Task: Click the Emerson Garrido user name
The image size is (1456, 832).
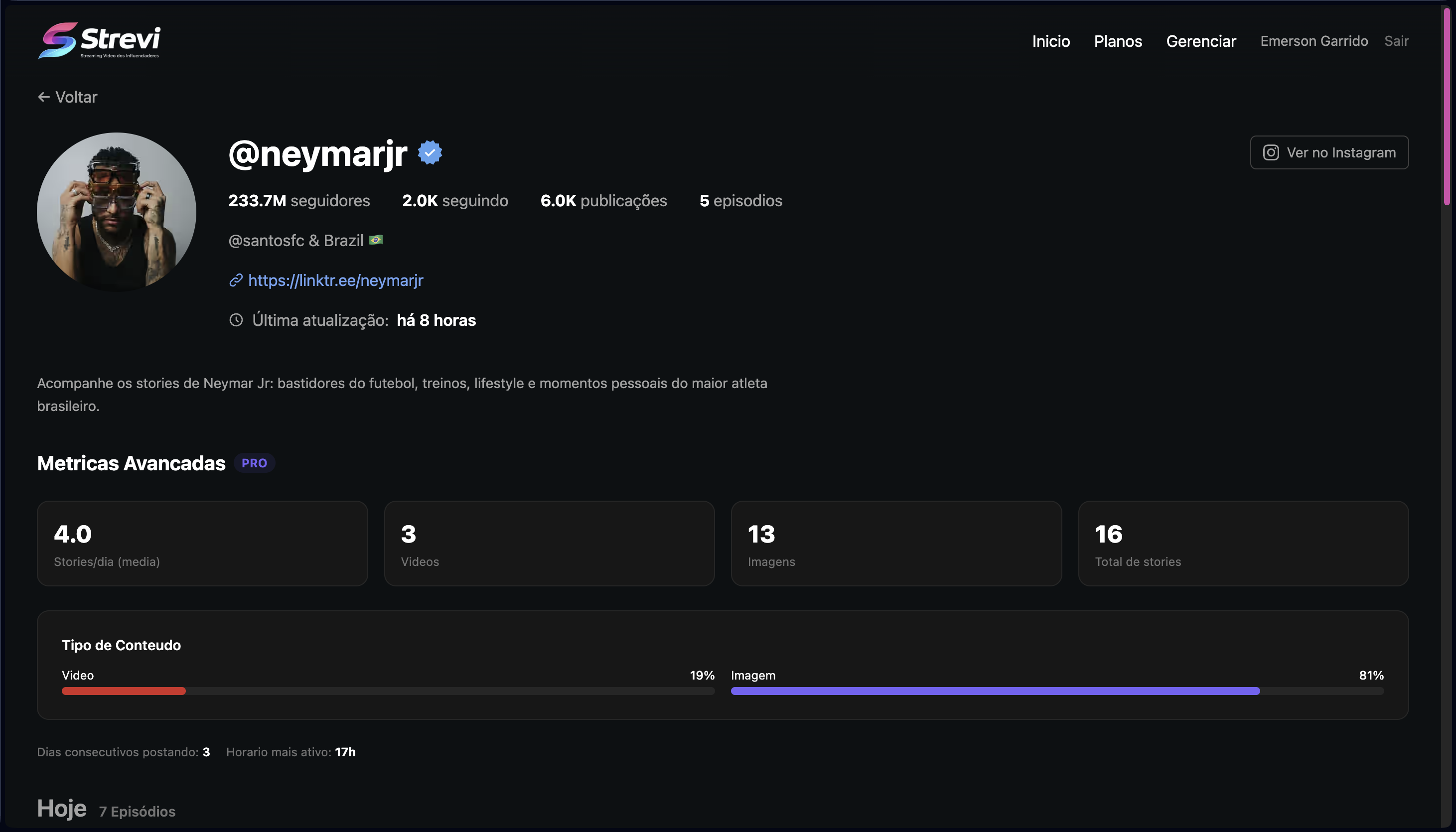Action: 1313,41
